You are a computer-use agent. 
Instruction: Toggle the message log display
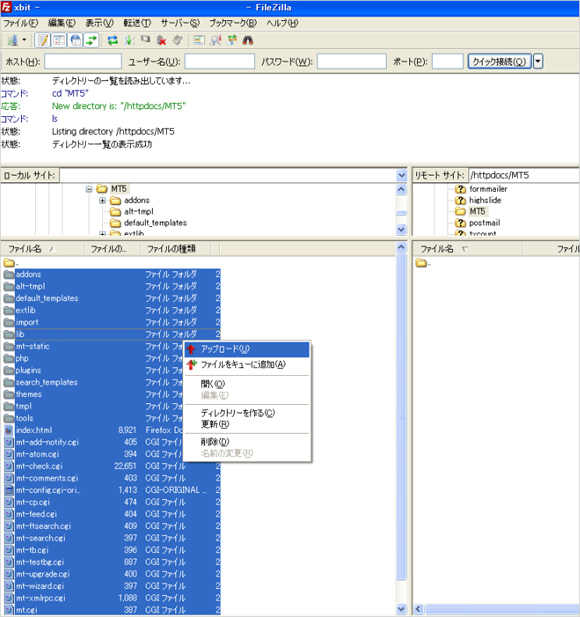(x=42, y=40)
